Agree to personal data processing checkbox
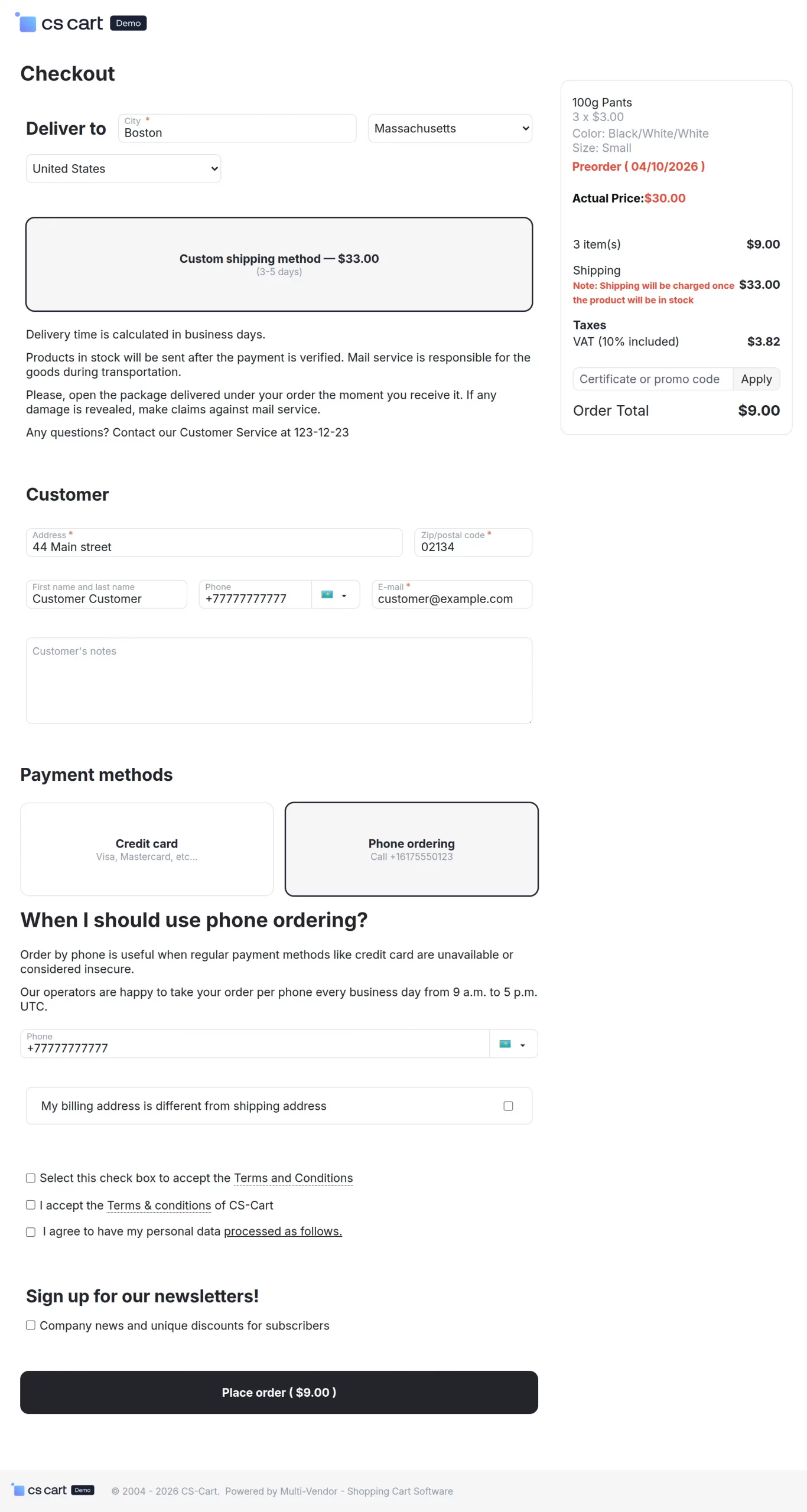The image size is (807, 1512). coord(30,1231)
